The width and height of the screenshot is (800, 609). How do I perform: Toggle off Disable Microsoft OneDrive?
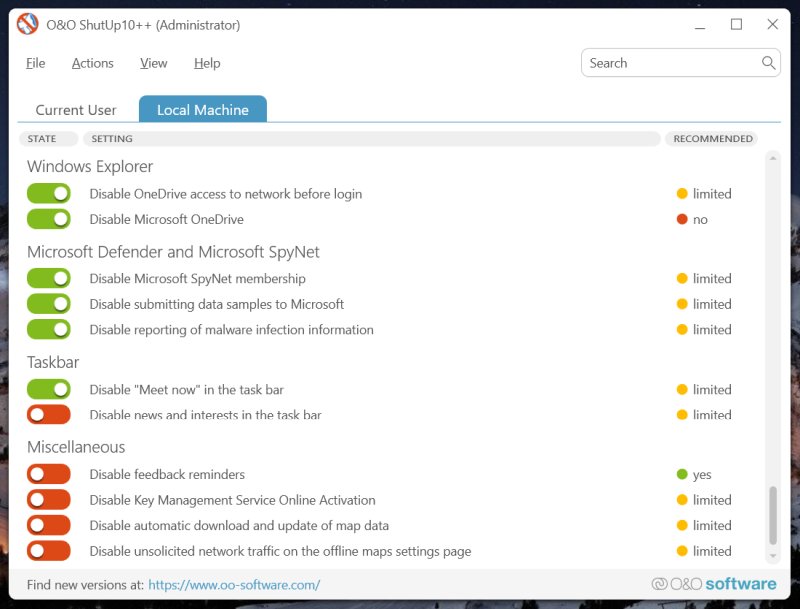(x=49, y=219)
